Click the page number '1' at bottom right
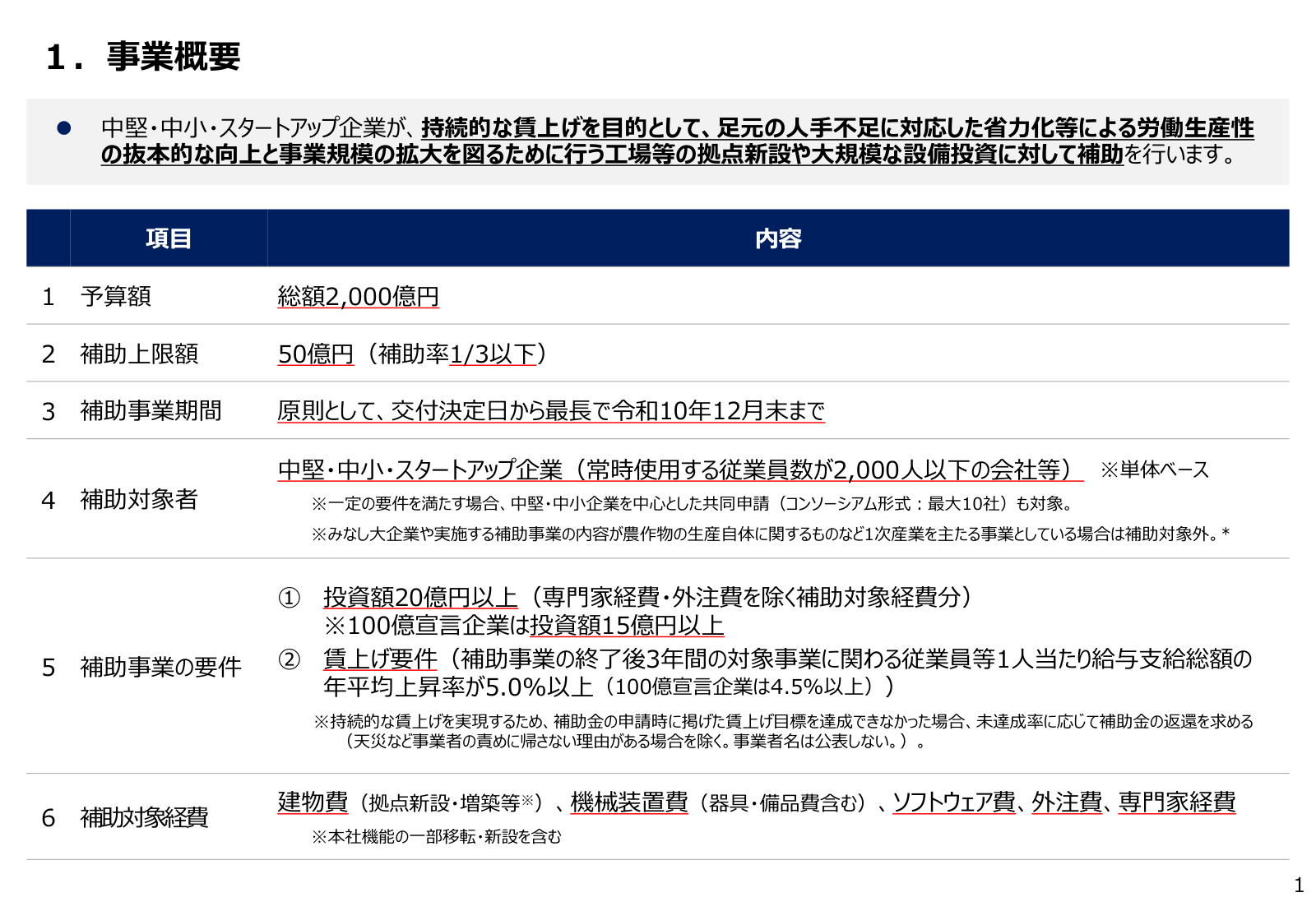1316x911 pixels. [1299, 886]
